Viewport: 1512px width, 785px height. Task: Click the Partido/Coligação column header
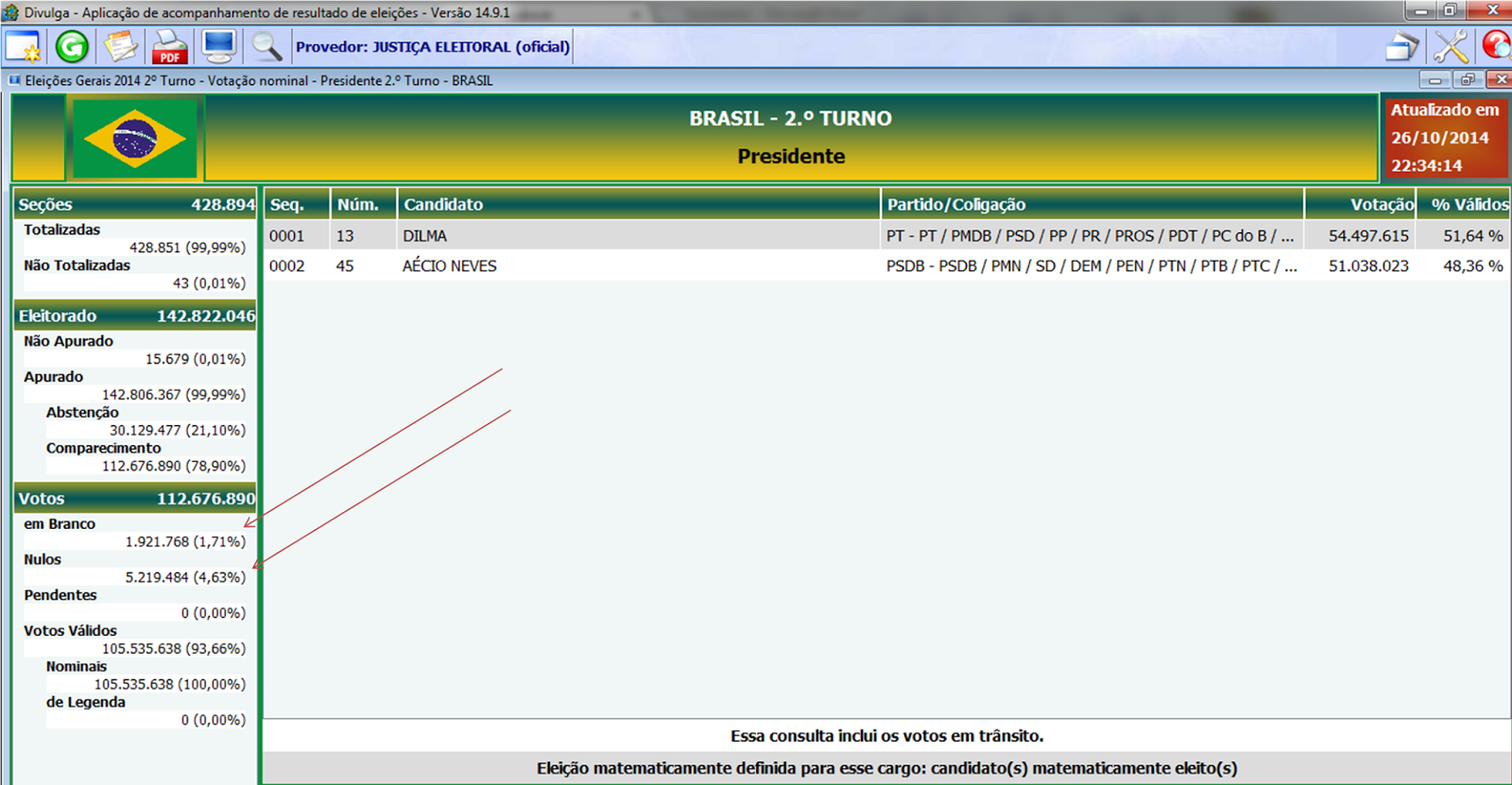[x=1092, y=204]
